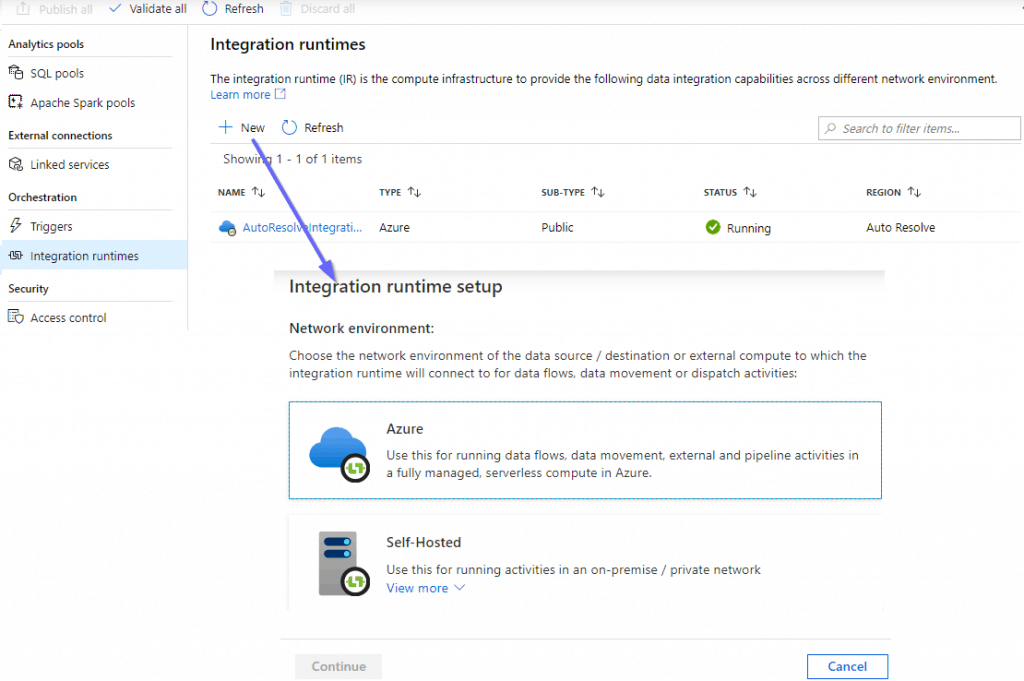
Task: Click the SQL pools database icon
Action: pyautogui.click(x=16, y=72)
